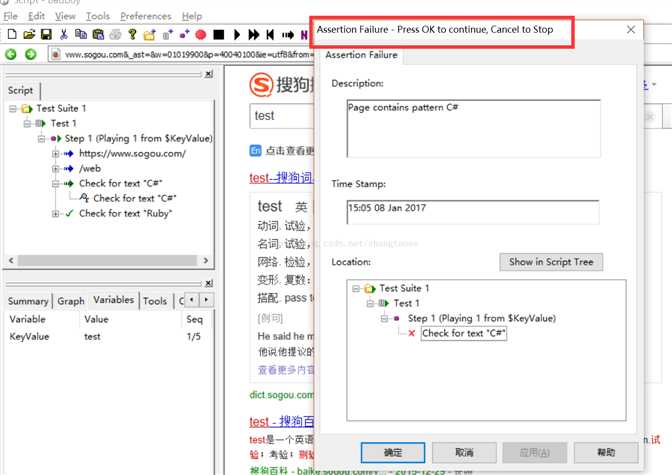
Task: Expand the /web tree node
Action: (x=56, y=168)
